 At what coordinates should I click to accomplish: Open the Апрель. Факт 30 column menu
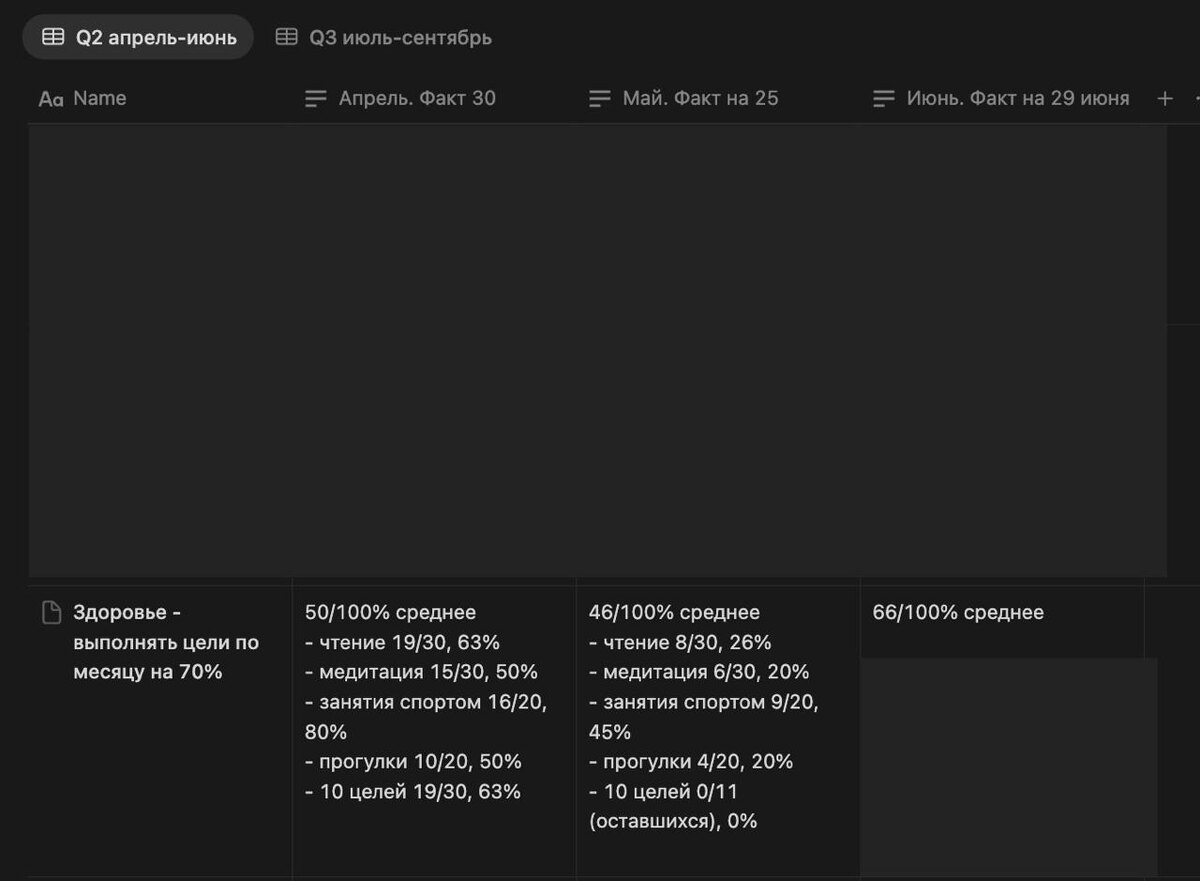(x=434, y=98)
